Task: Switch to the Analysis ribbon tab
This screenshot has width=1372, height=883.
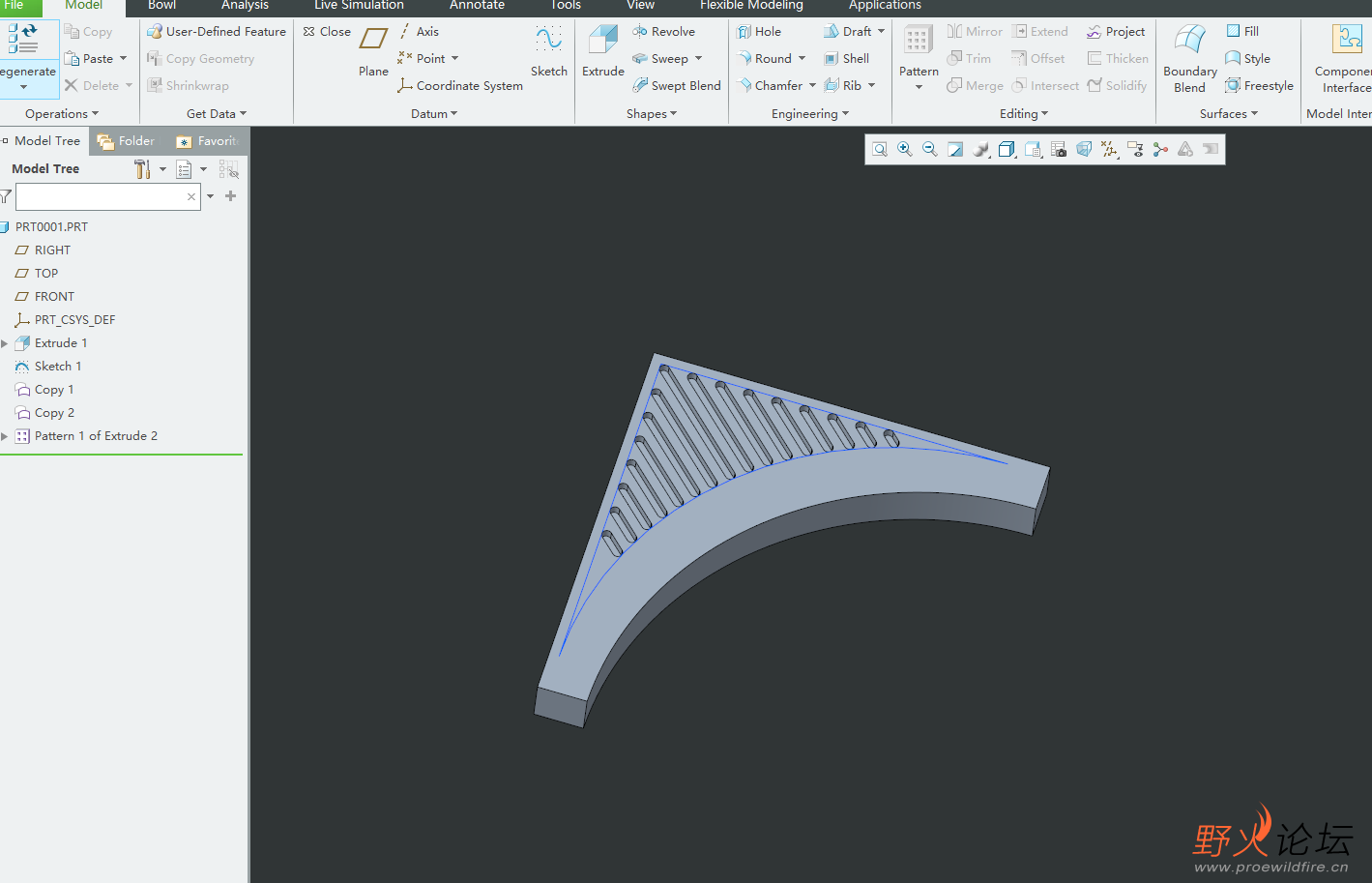Action: (245, 6)
